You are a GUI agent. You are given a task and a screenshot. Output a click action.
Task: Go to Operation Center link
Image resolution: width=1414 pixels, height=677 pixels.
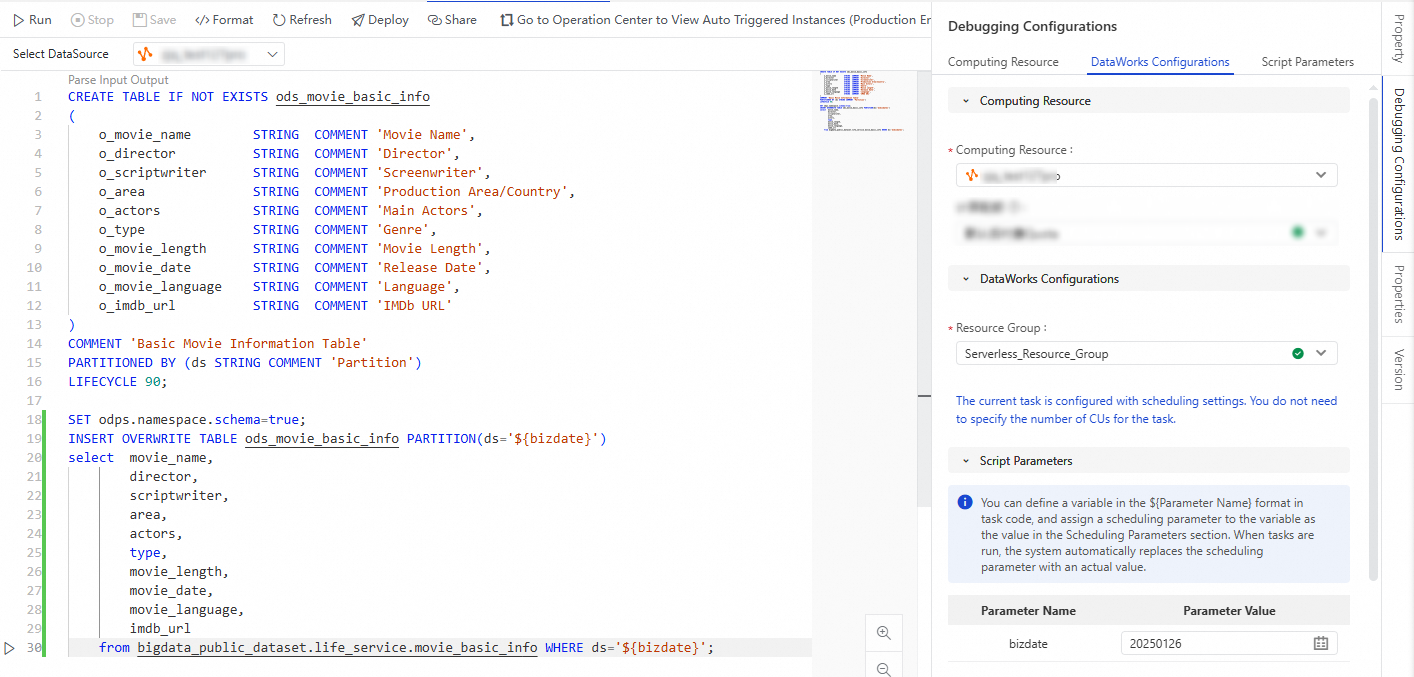700,19
